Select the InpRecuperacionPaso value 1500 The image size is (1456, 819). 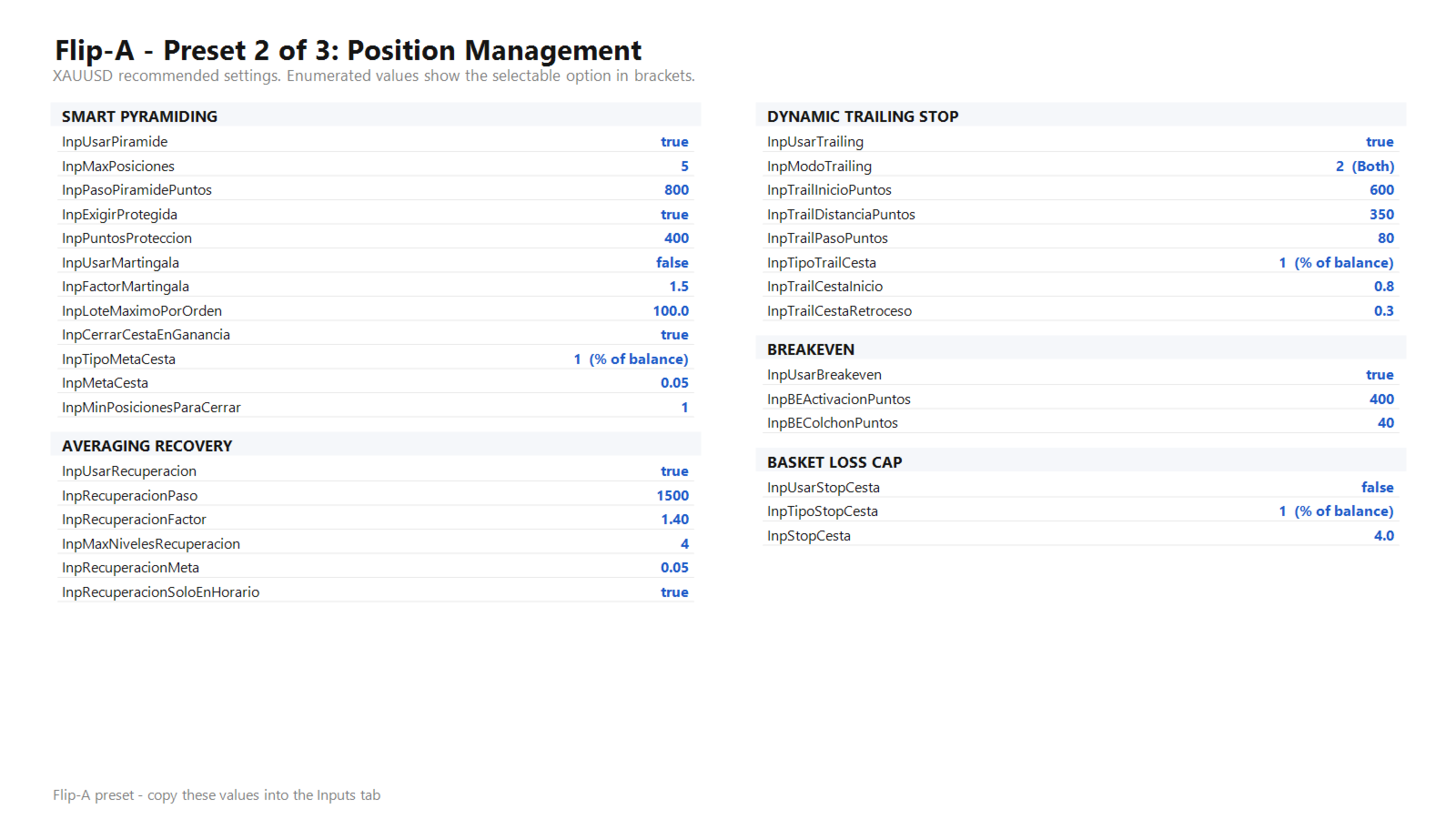click(672, 496)
